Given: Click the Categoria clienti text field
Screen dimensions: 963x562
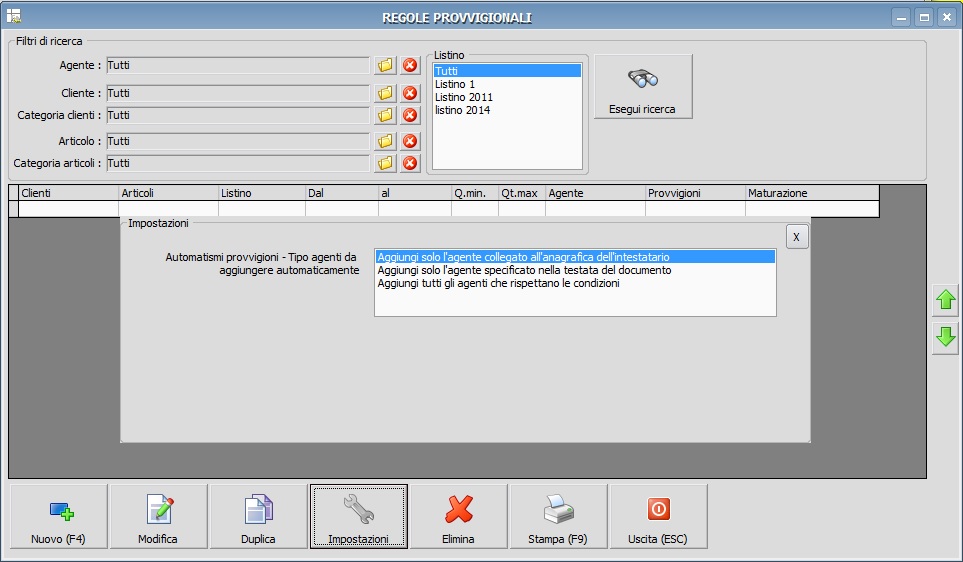Looking at the screenshot, I should click(238, 115).
